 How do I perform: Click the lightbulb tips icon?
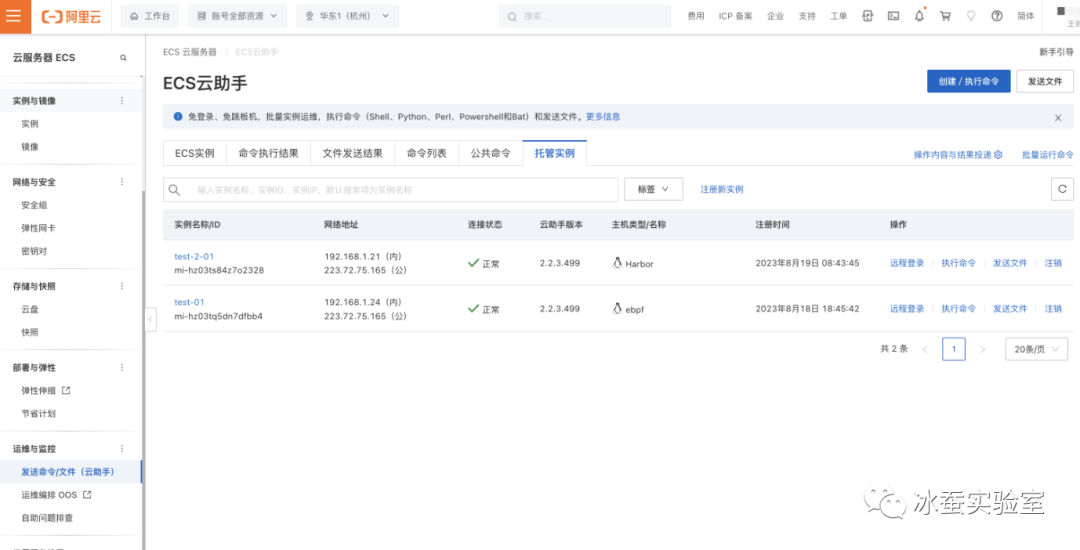pos(971,17)
